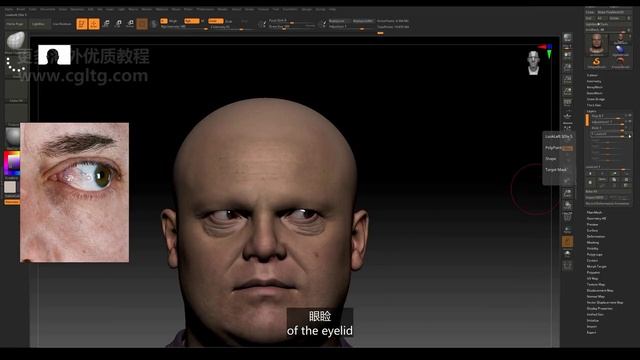
Task: Toggle orange PolyF button on right shelf
Action: [x=567, y=242]
